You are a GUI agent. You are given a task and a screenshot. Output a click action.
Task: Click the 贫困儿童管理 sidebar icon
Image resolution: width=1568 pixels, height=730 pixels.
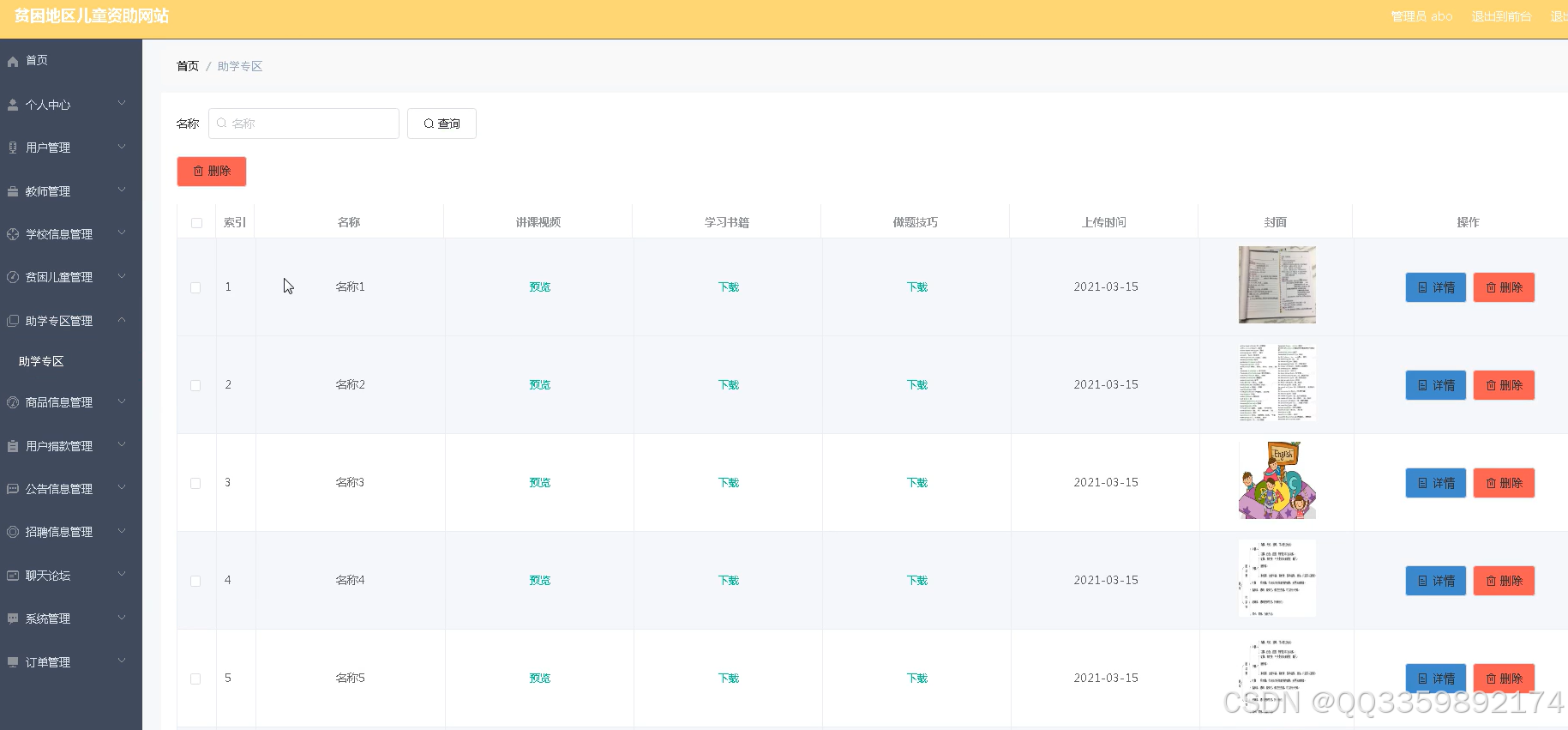point(13,277)
